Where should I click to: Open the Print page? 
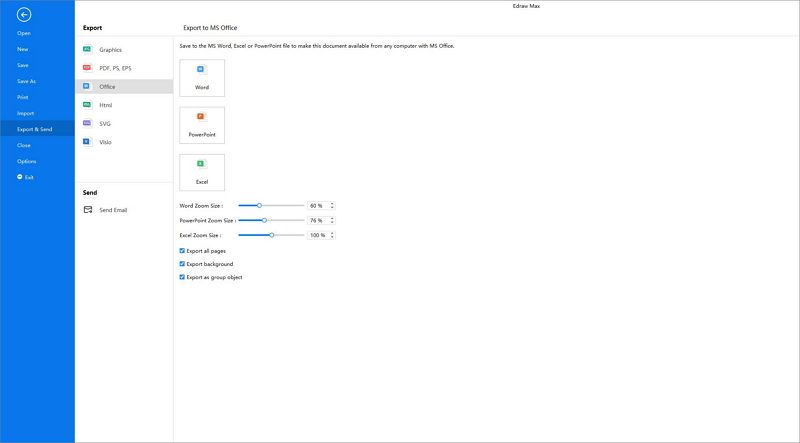tap(22, 97)
